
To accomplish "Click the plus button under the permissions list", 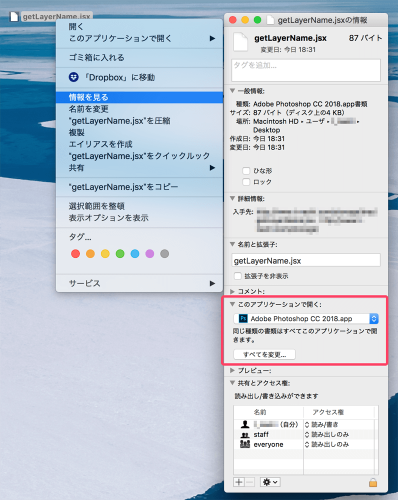I will click(x=239, y=482).
